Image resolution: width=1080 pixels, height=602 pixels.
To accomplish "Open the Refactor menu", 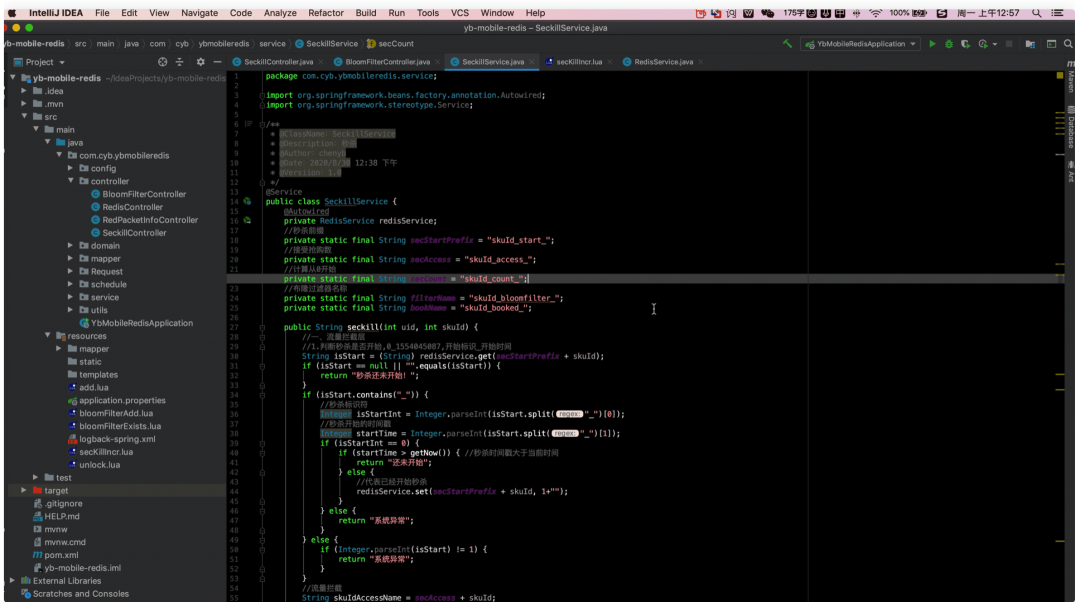I will (x=325, y=13).
